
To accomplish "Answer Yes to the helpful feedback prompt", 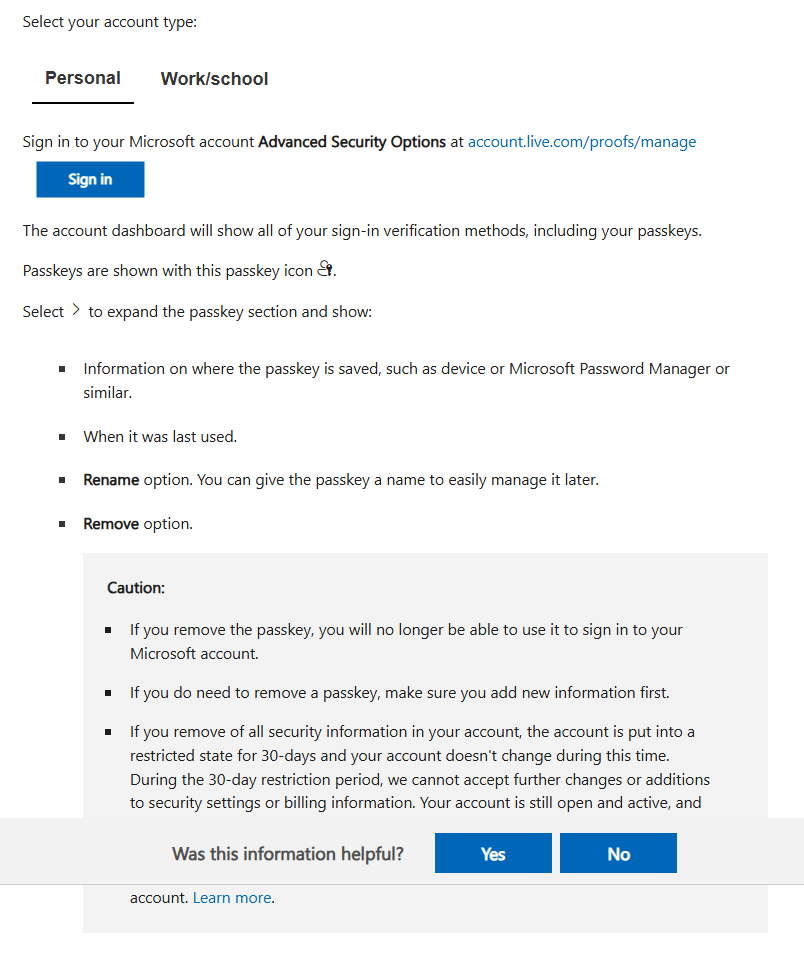I will (x=493, y=853).
